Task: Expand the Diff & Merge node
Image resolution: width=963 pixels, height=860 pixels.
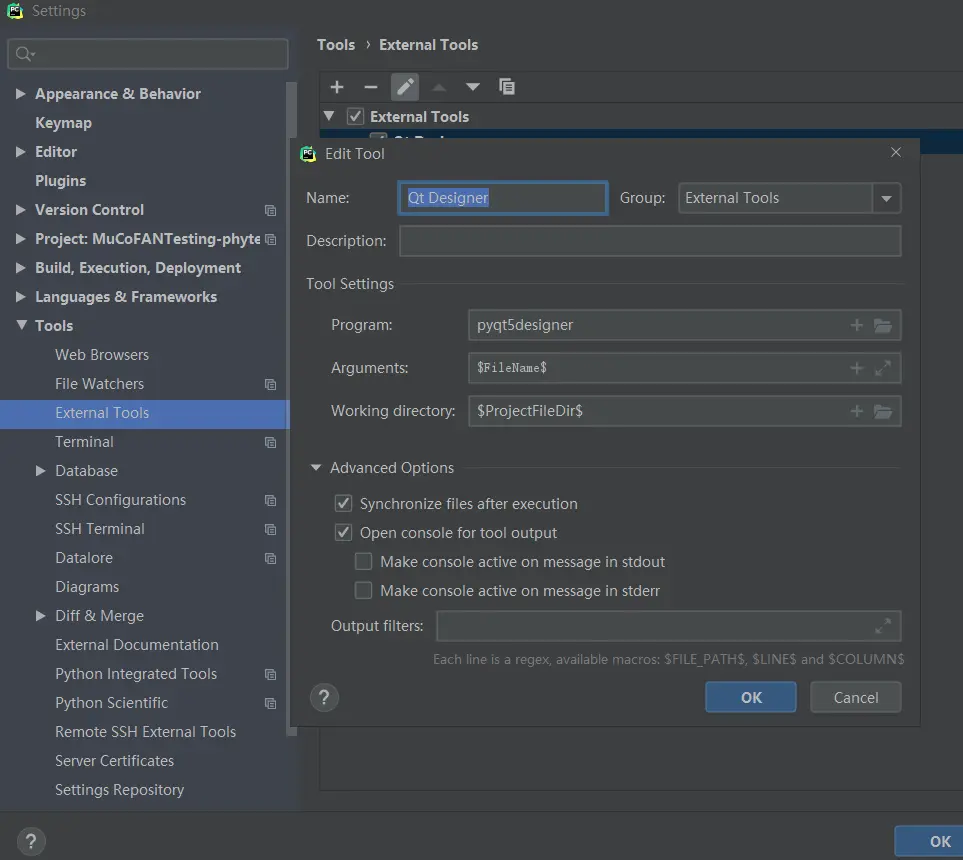Action: [41, 616]
